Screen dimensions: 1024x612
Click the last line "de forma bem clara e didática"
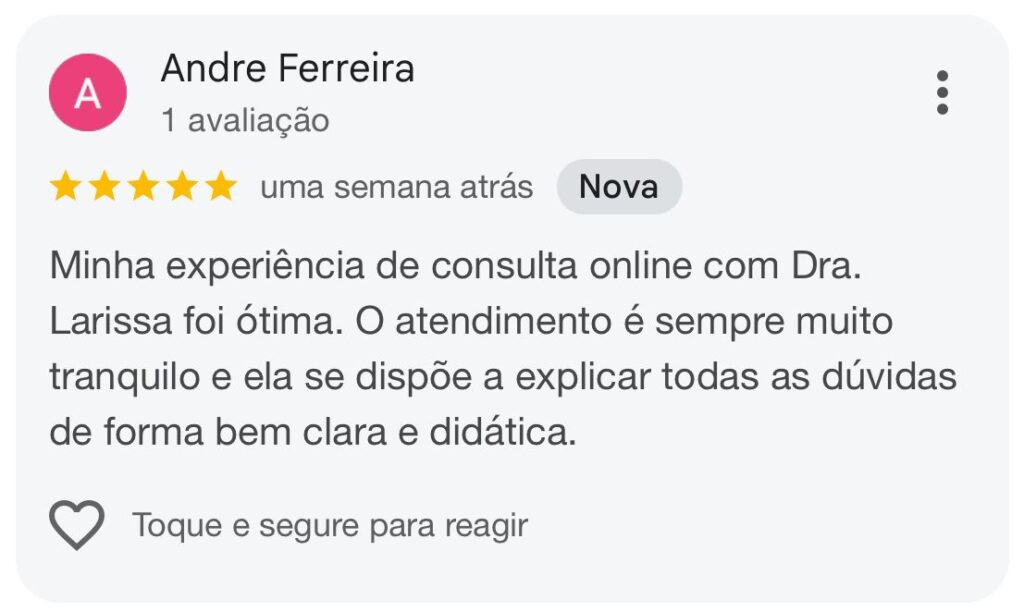[313, 433]
